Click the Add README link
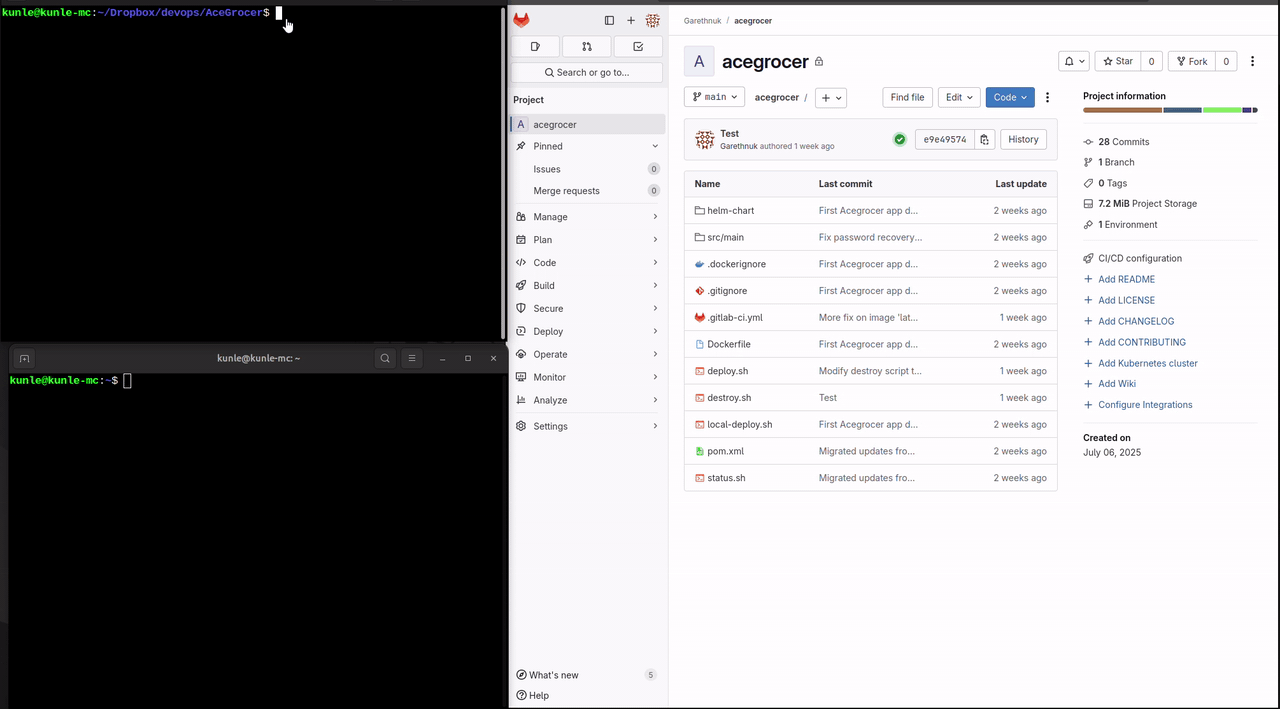This screenshot has height=709, width=1280. (1126, 280)
